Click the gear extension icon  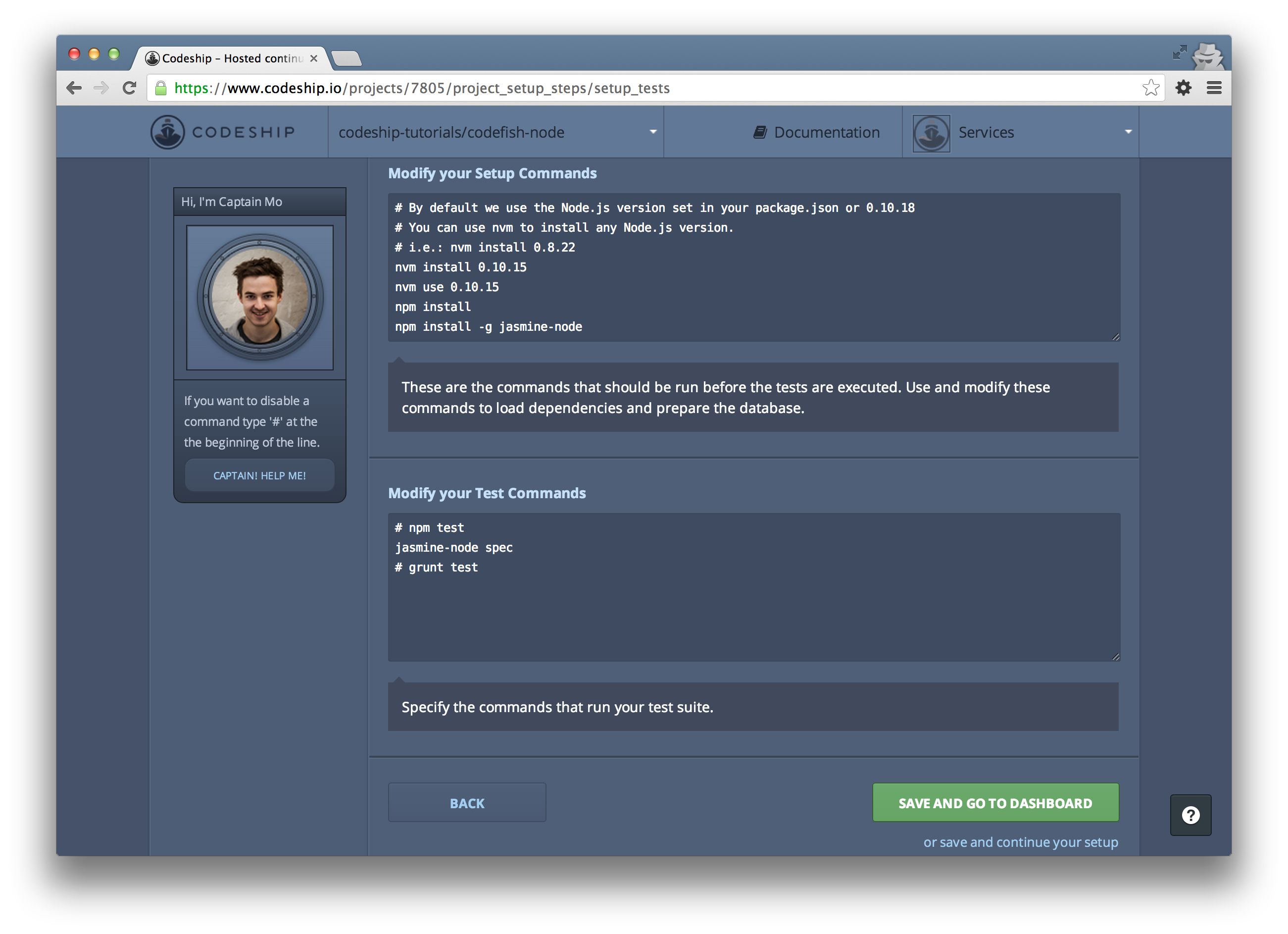point(1183,88)
